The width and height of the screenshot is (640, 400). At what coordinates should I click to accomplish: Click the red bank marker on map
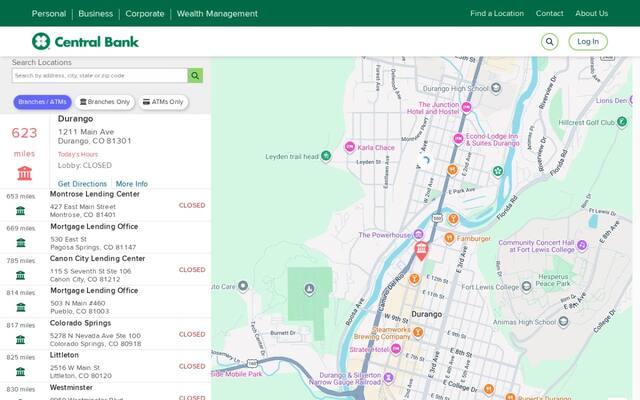(x=421, y=250)
